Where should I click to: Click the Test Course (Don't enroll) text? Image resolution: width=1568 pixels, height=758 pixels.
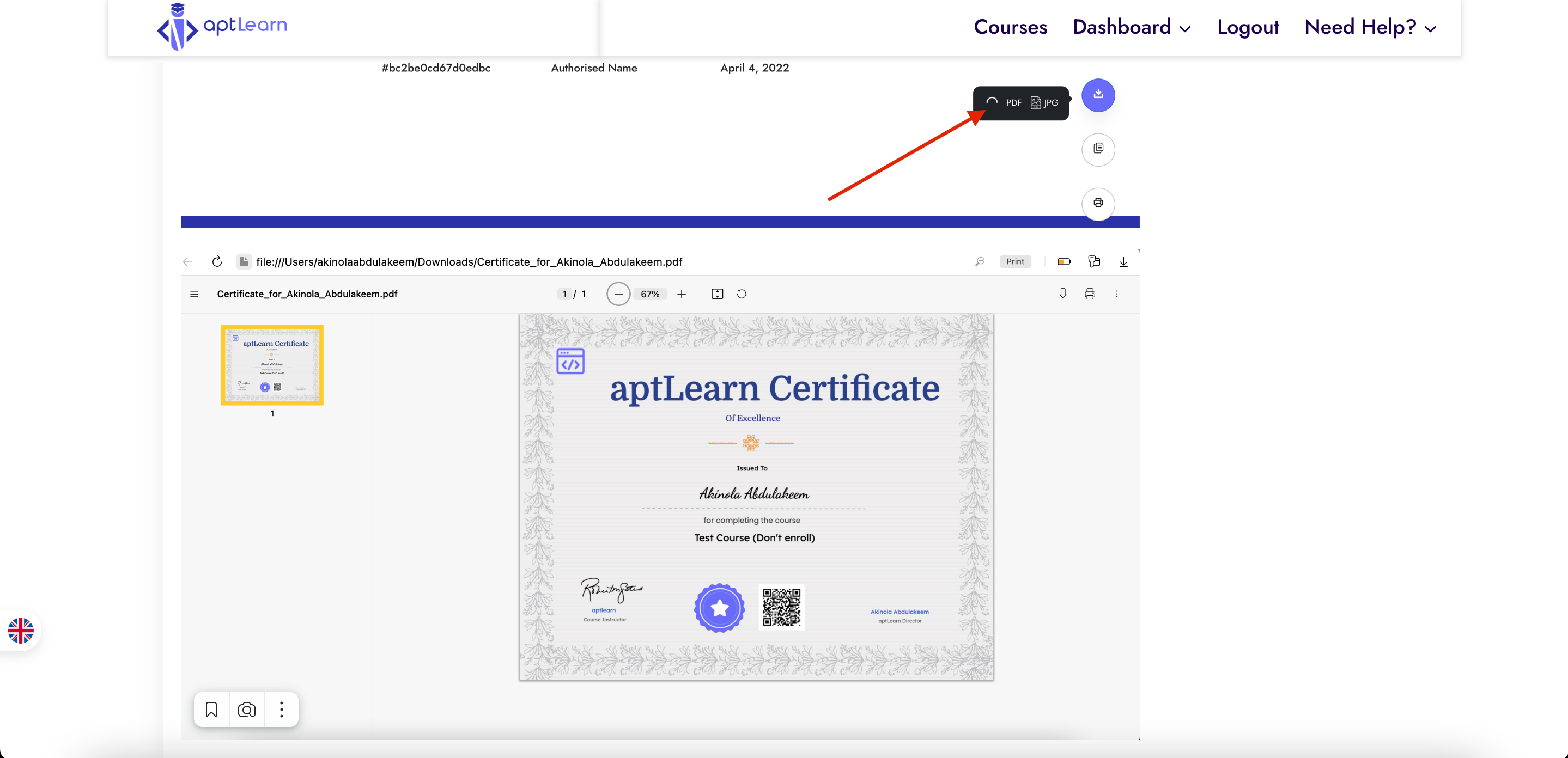pyautogui.click(x=754, y=538)
